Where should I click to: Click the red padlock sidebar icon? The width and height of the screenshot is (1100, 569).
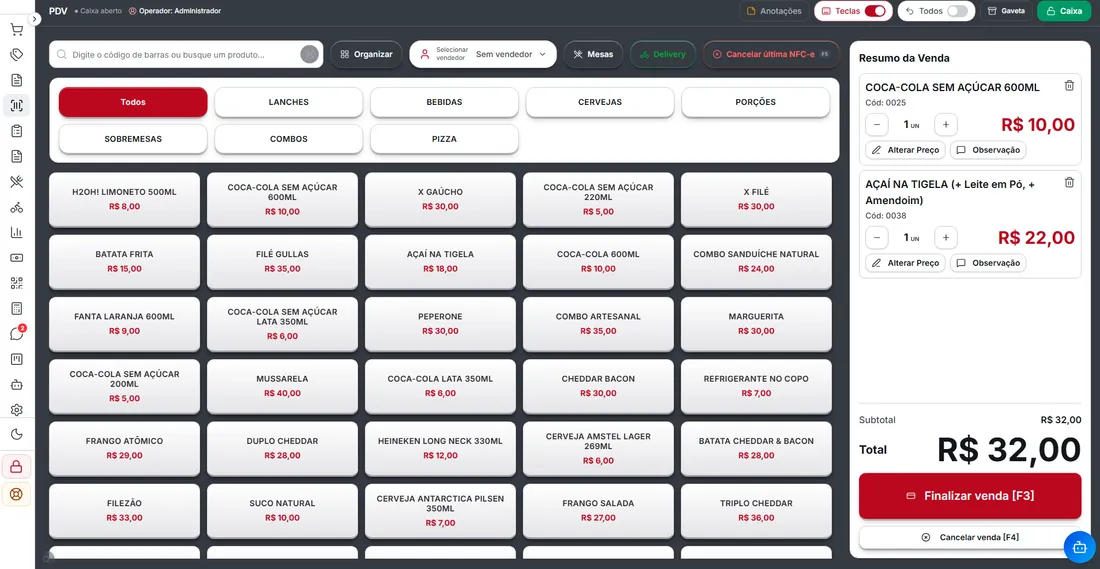[x=16, y=467]
